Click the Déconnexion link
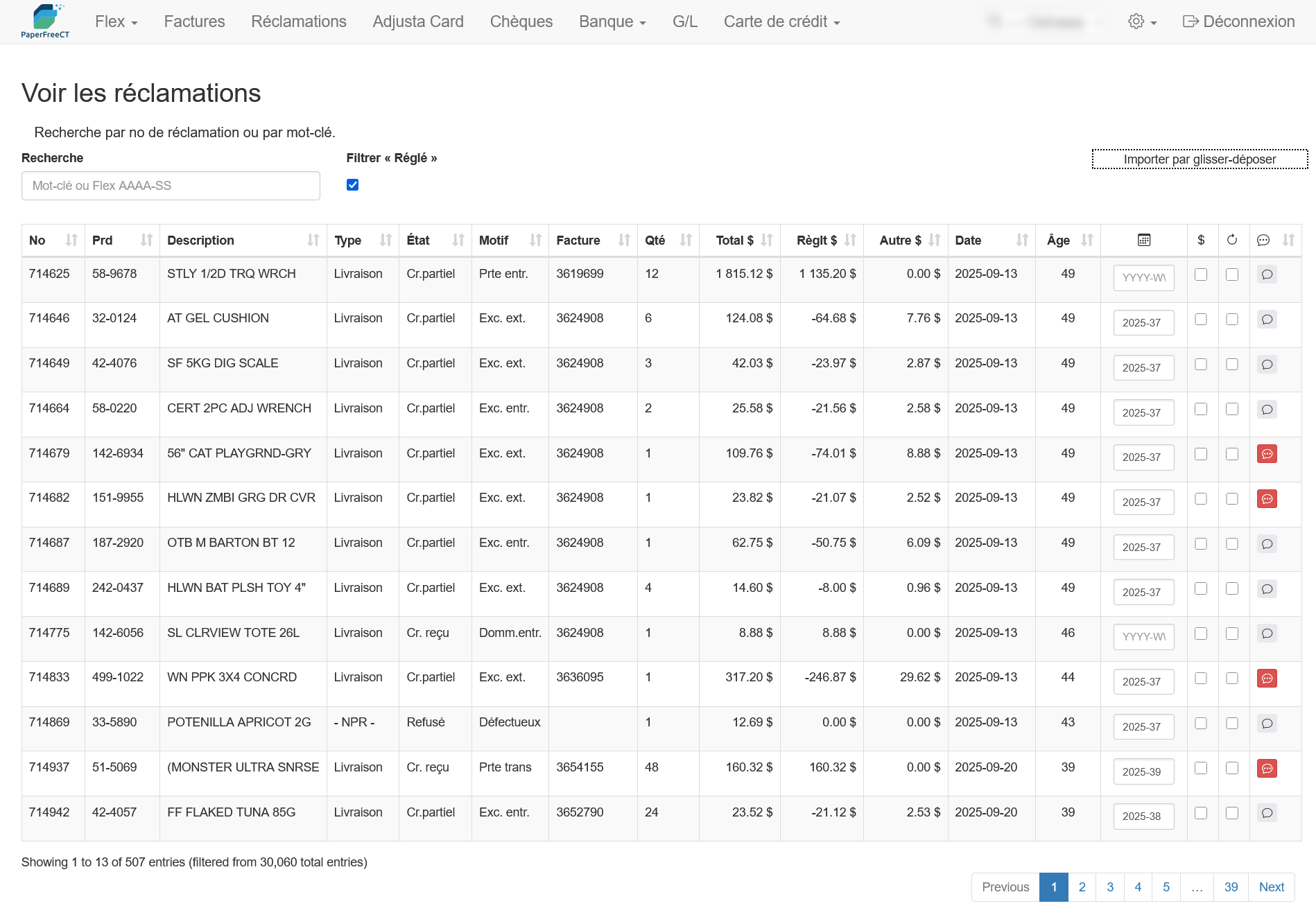 click(x=1238, y=21)
